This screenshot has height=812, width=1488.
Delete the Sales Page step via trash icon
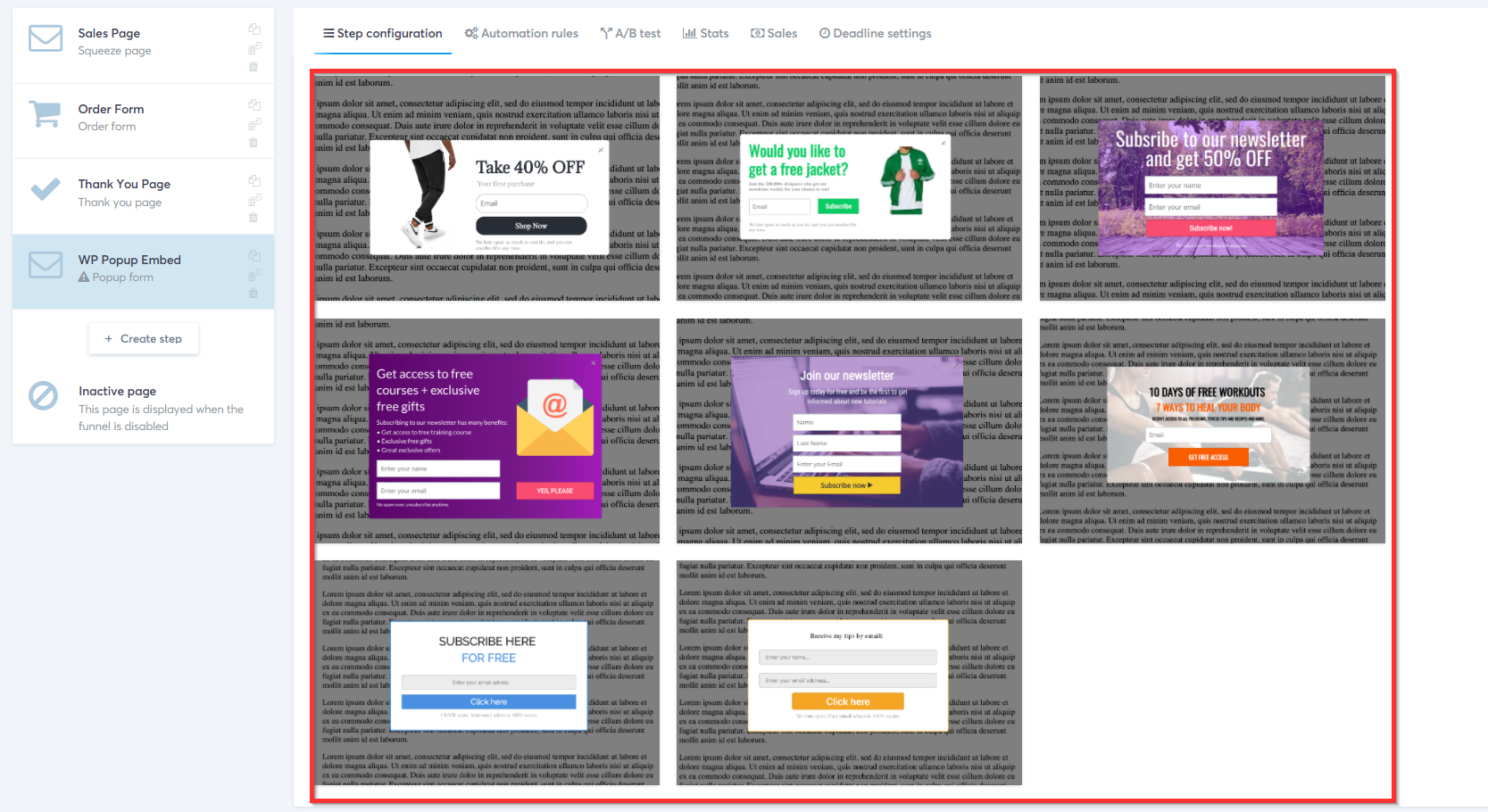coord(254,67)
